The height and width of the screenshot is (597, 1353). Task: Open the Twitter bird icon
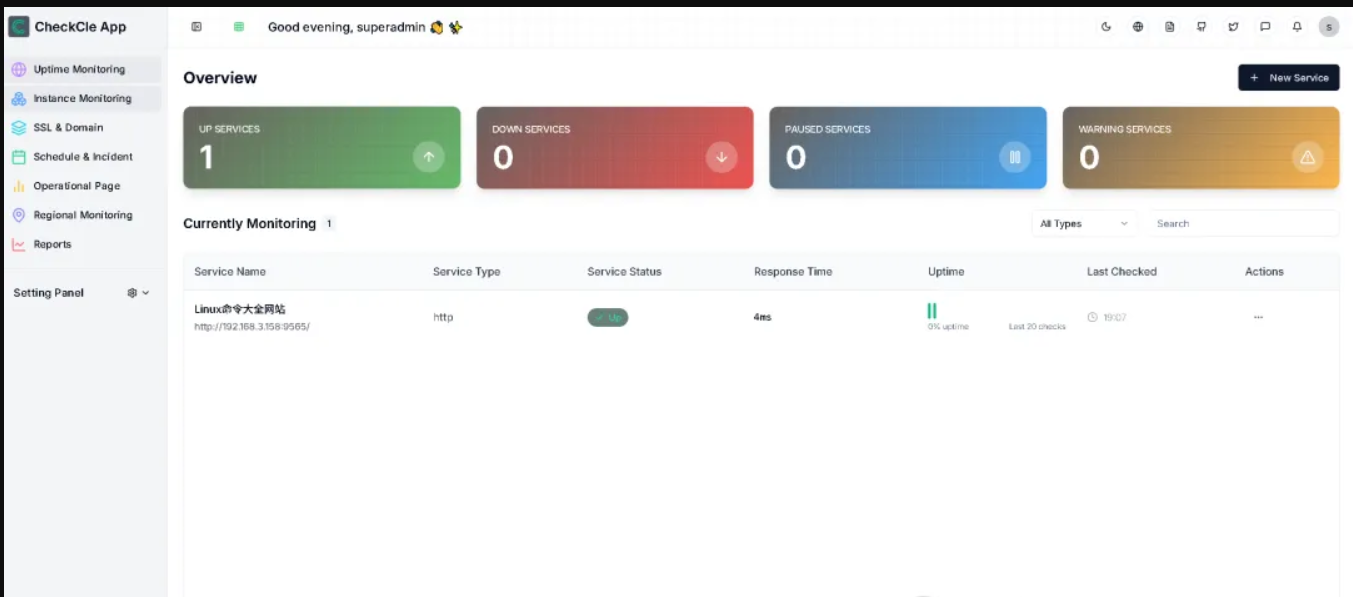click(1233, 27)
